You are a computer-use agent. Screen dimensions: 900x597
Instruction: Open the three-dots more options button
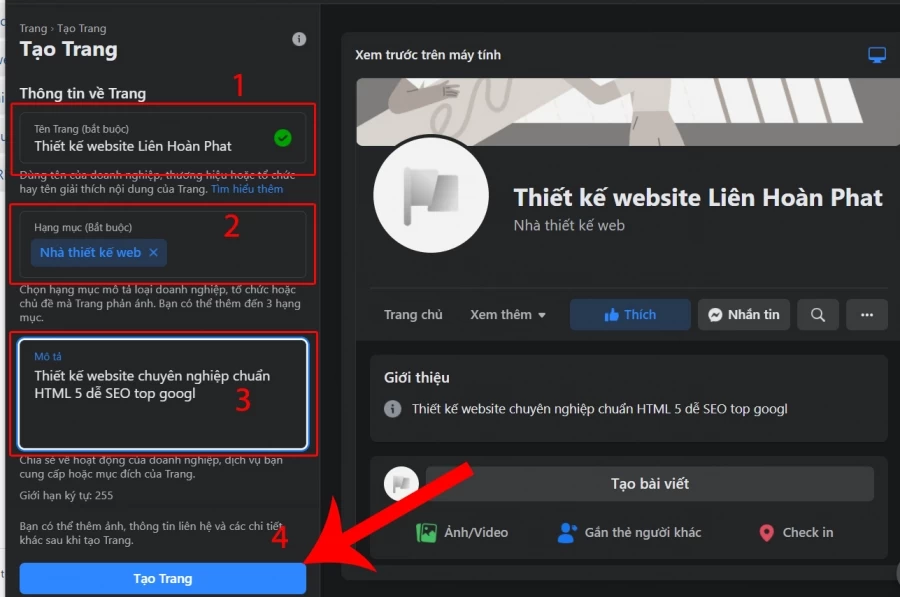click(867, 315)
